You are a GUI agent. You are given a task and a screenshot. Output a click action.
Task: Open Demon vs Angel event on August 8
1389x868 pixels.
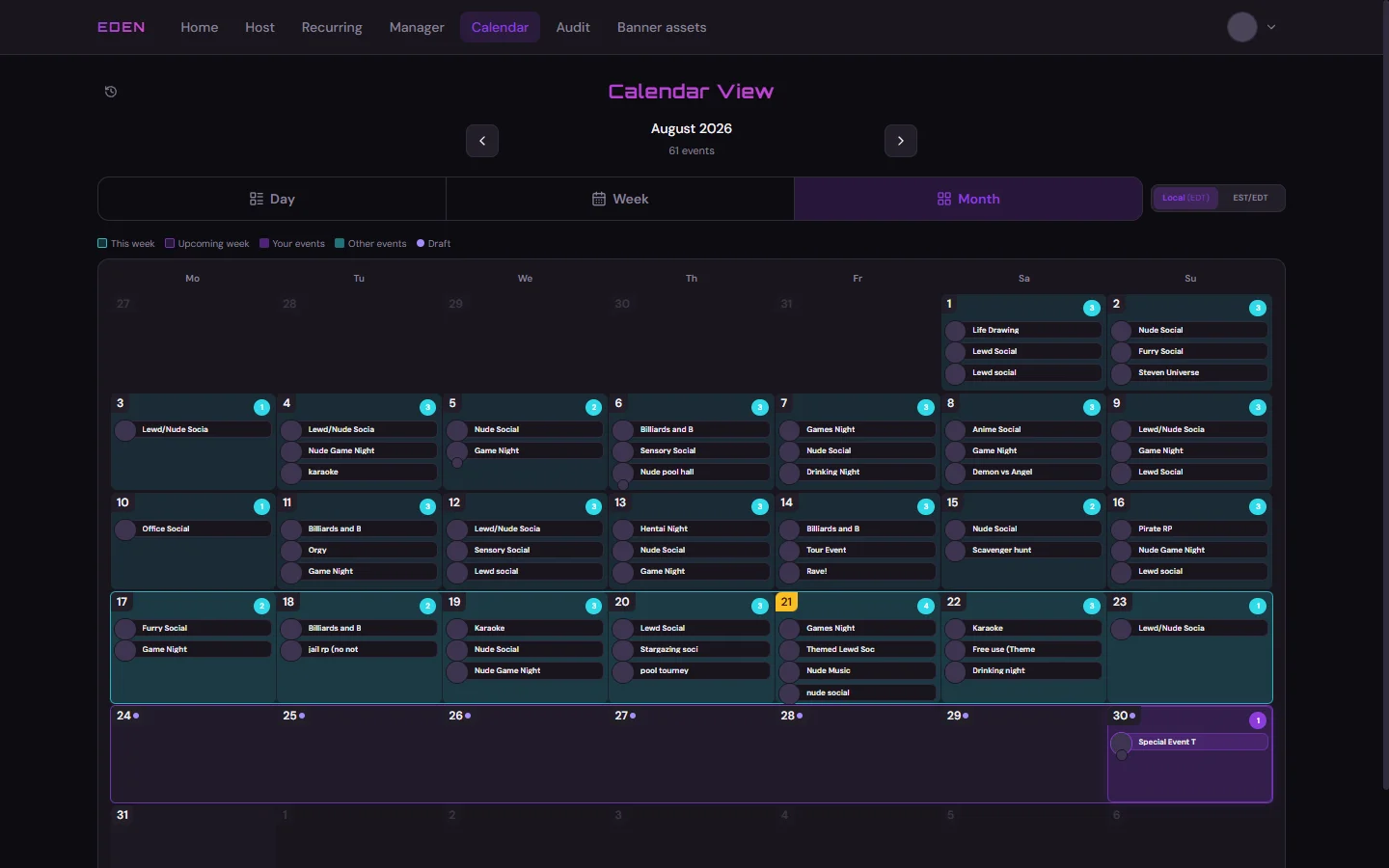click(1023, 472)
